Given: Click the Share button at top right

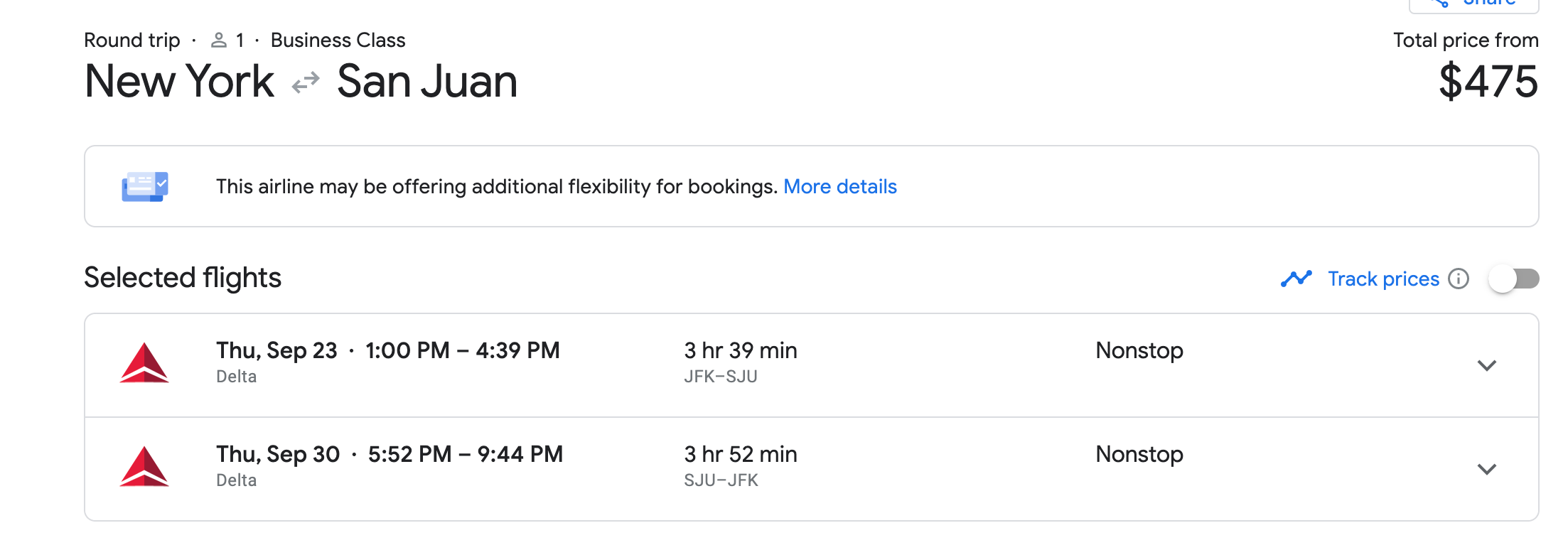Looking at the screenshot, I should 1474,4.
